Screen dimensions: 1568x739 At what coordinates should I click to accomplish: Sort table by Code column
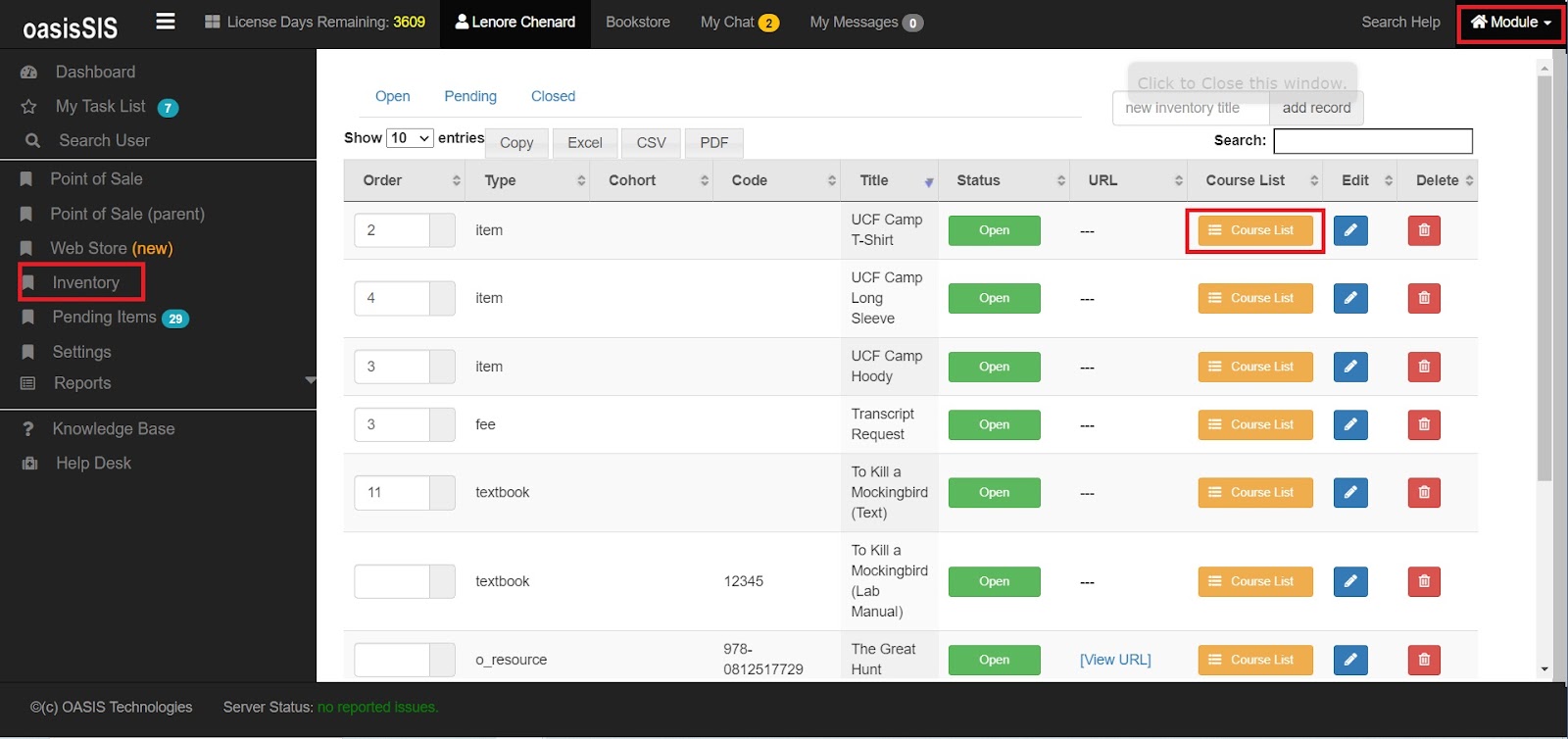click(x=776, y=180)
